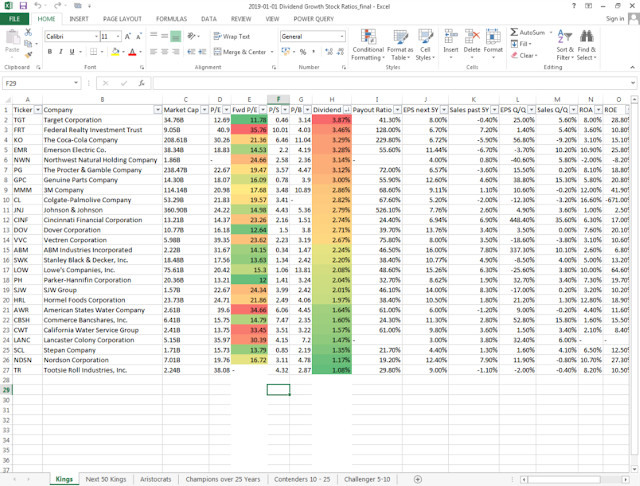Click the Orientation text angle icon

[x=191, y=37]
